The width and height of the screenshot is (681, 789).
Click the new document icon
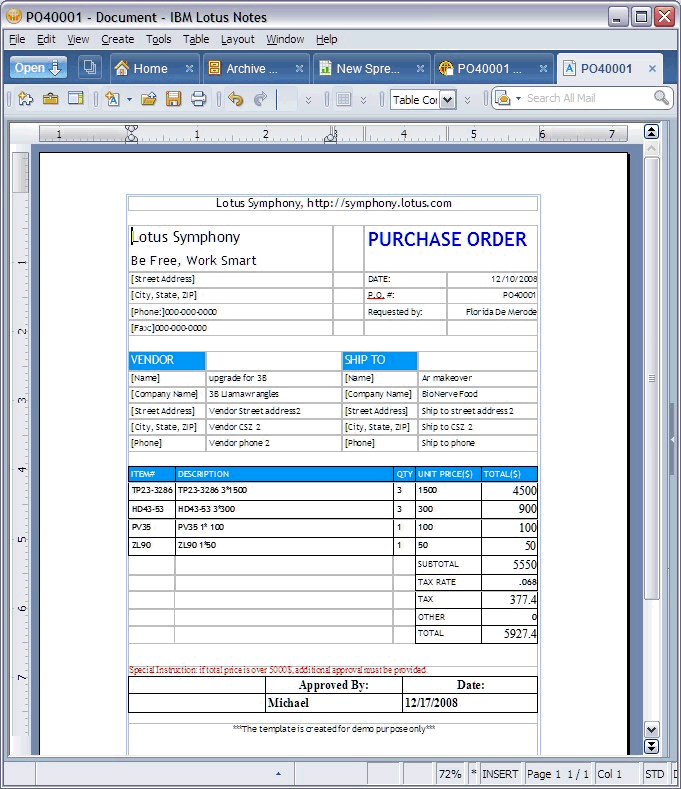[x=113, y=99]
